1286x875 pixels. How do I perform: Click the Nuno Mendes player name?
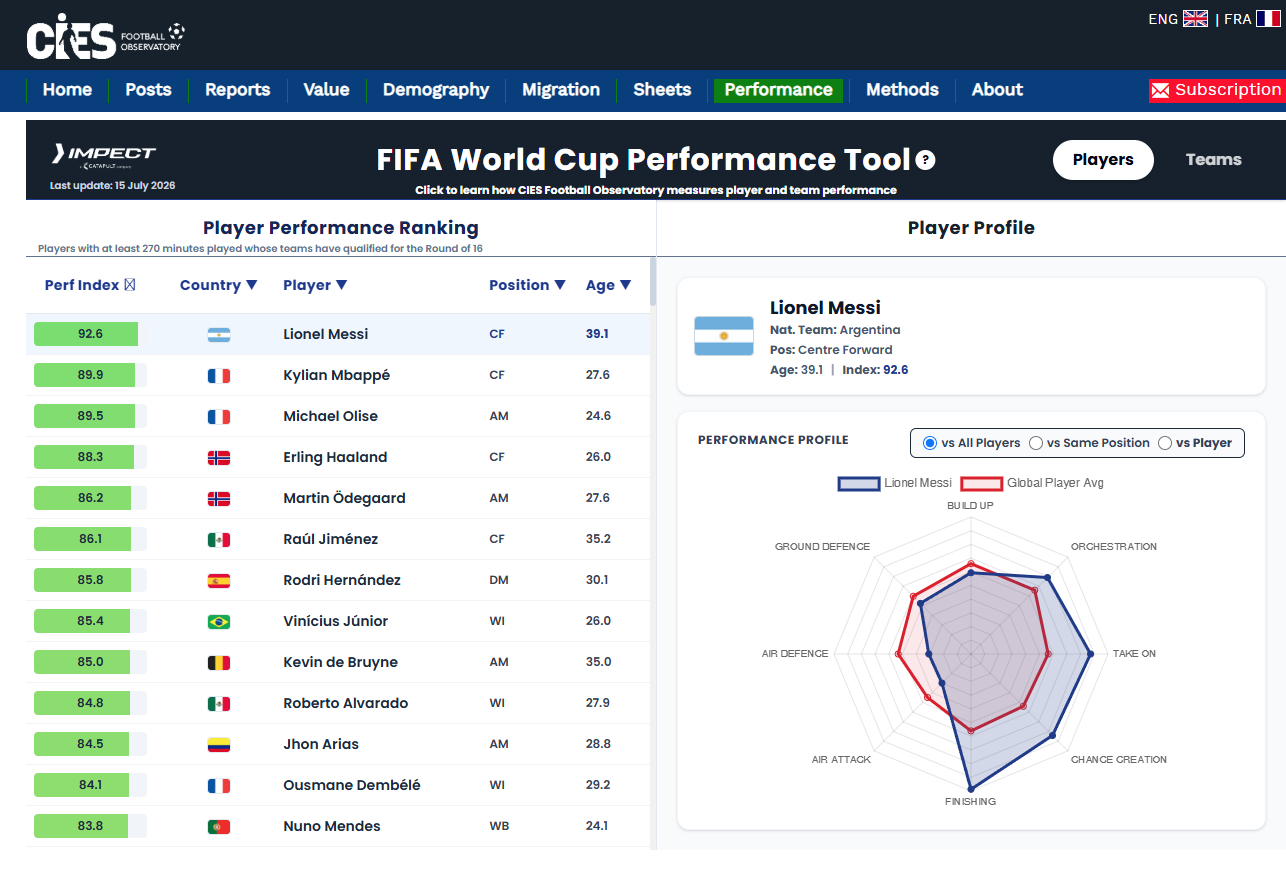pos(332,826)
